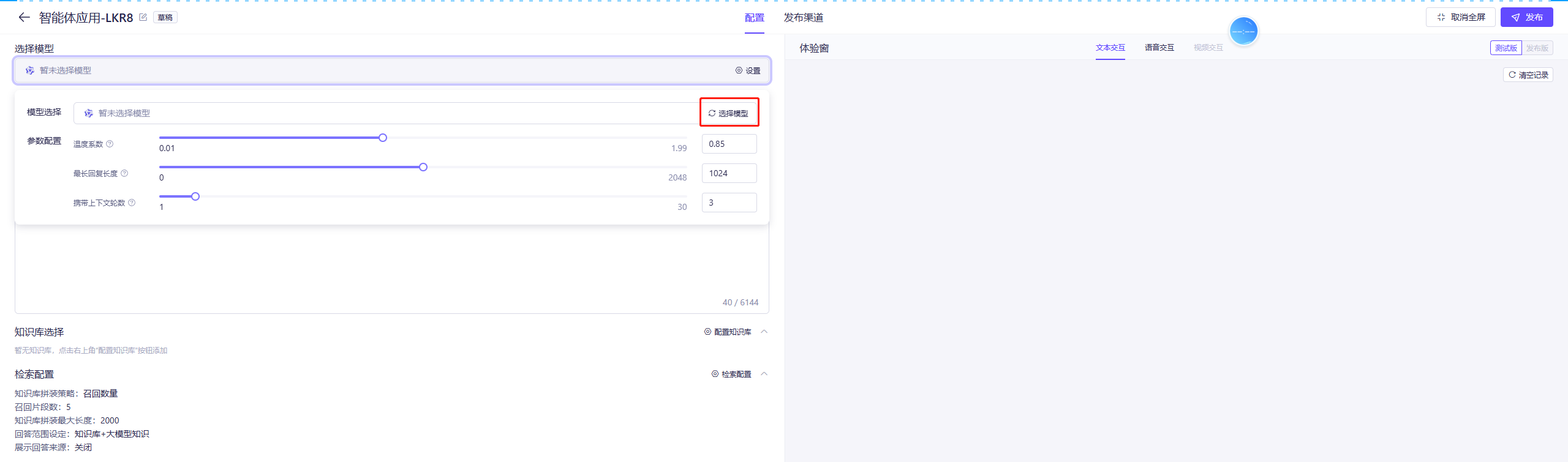Screen dimensions: 1568x462
Task: Select the 文本交互 tab
Action: pyautogui.click(x=1110, y=48)
